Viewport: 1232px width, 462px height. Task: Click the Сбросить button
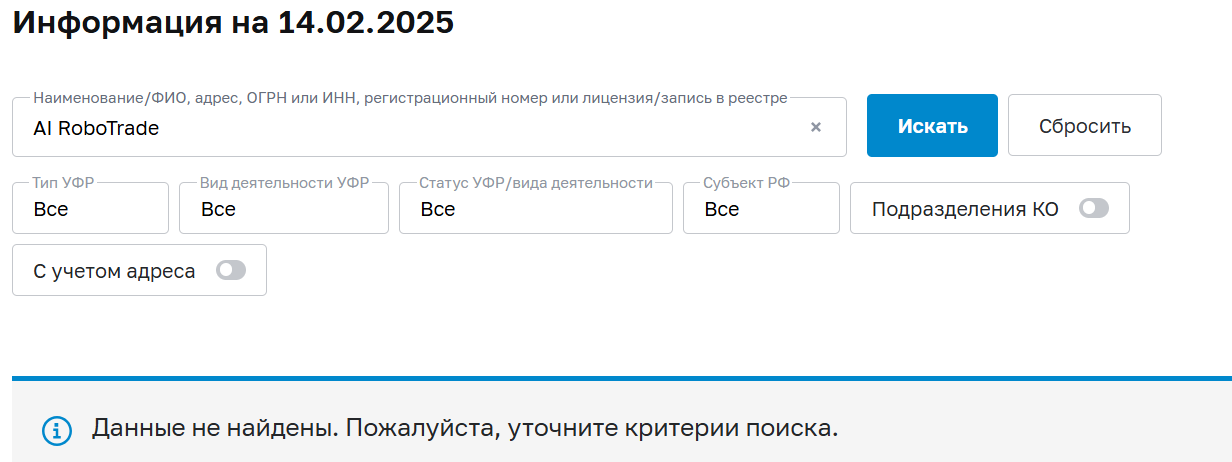pyautogui.click(x=1084, y=126)
